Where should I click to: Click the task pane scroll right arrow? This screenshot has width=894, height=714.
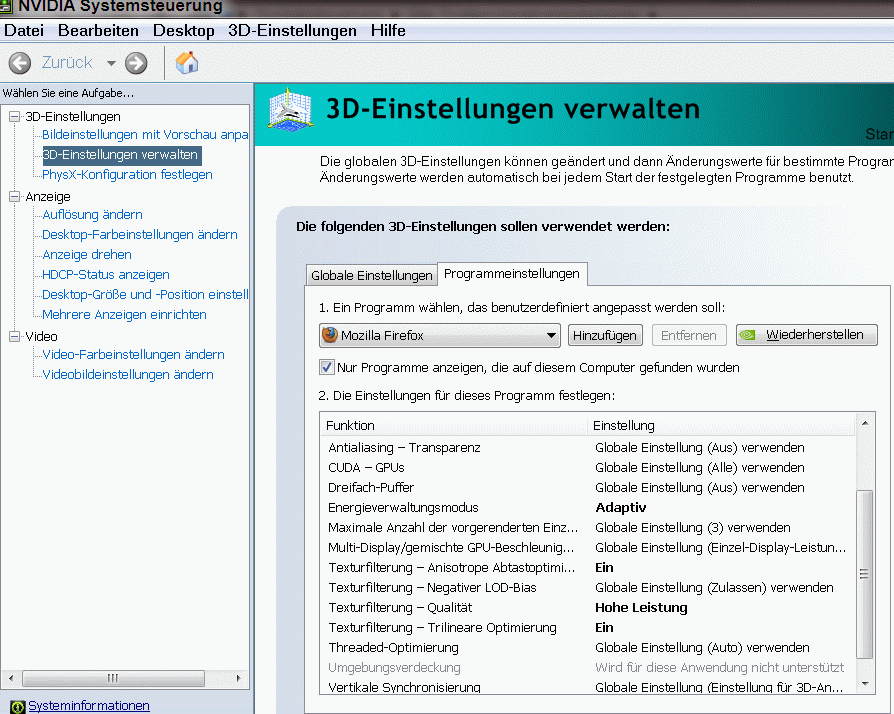click(x=238, y=678)
